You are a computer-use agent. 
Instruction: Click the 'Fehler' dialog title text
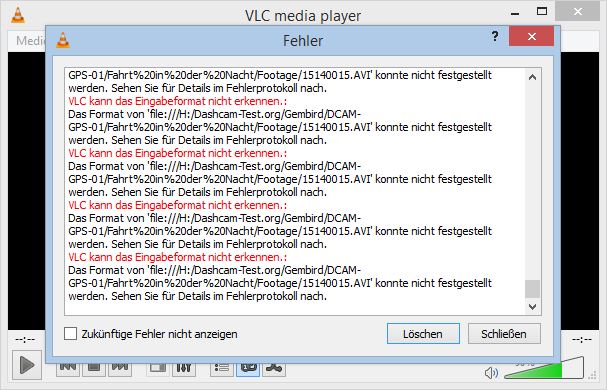pyautogui.click(x=303, y=41)
